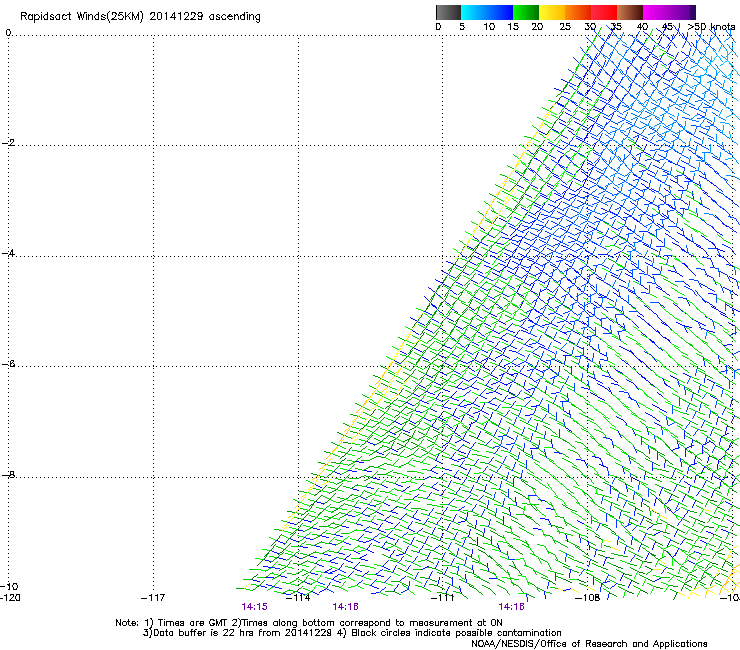Click the brown 35-40 knots legend segment
Image resolution: width=740 pixels, height=650 pixels.
click(x=630, y=12)
